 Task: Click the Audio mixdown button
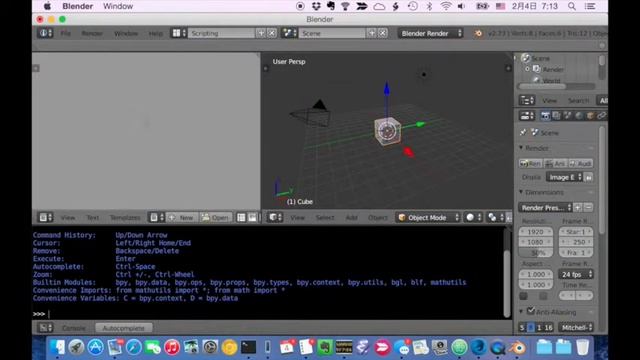click(580, 163)
